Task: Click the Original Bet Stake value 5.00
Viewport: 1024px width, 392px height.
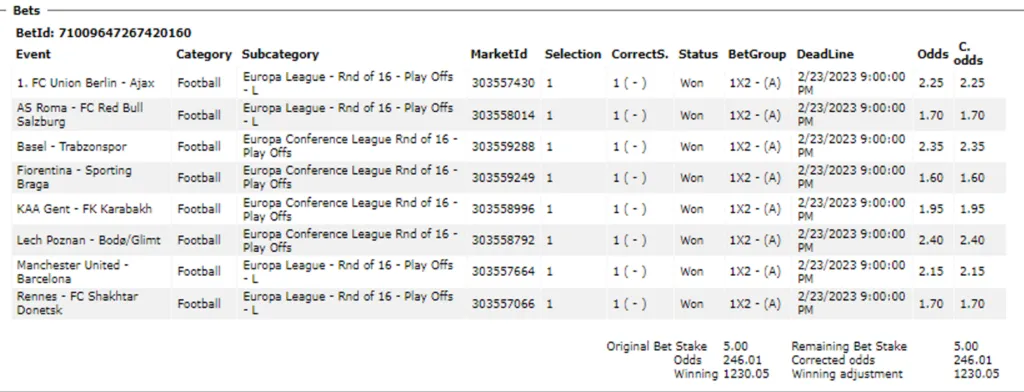Action: coord(735,346)
